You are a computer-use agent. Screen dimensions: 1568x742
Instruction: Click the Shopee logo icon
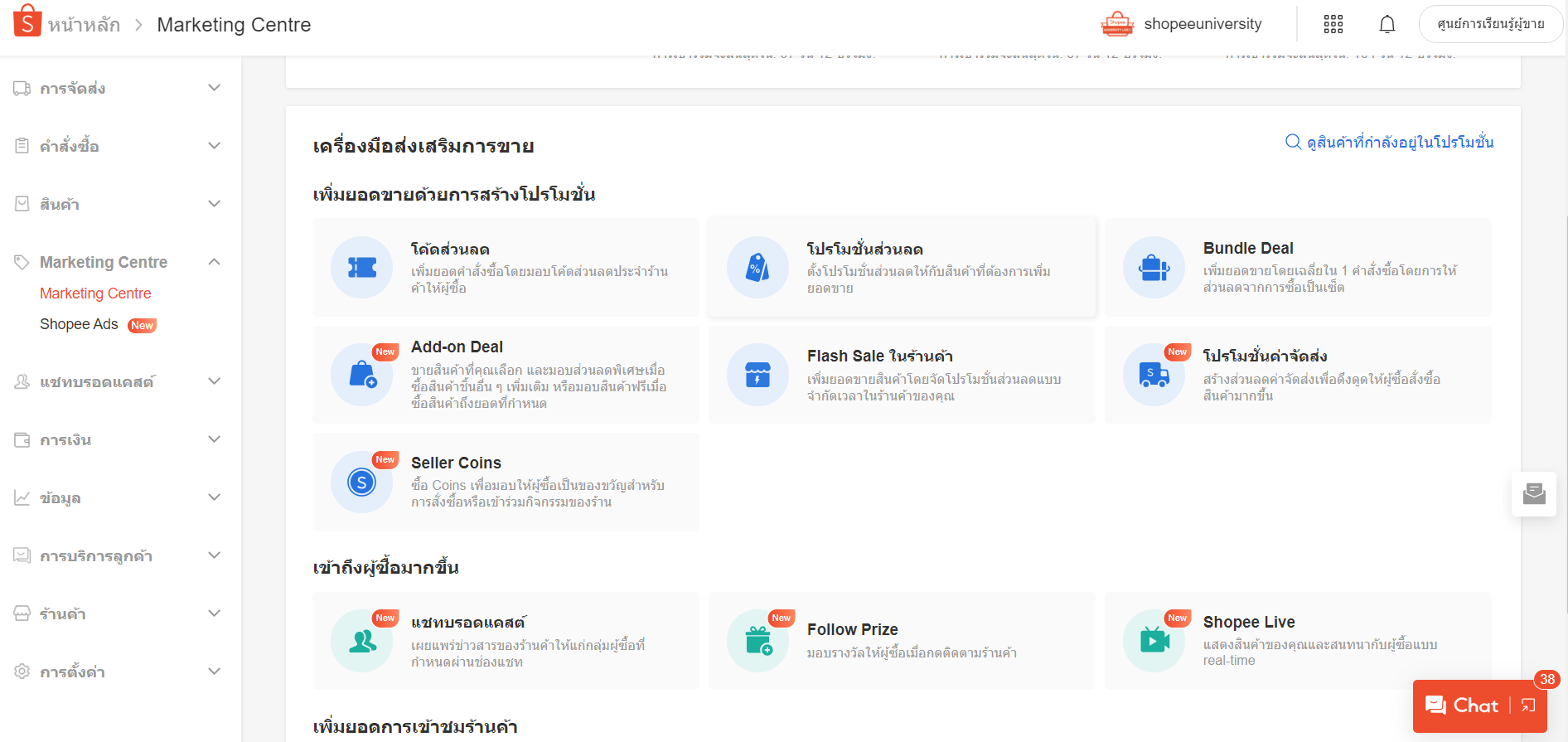pyautogui.click(x=27, y=21)
